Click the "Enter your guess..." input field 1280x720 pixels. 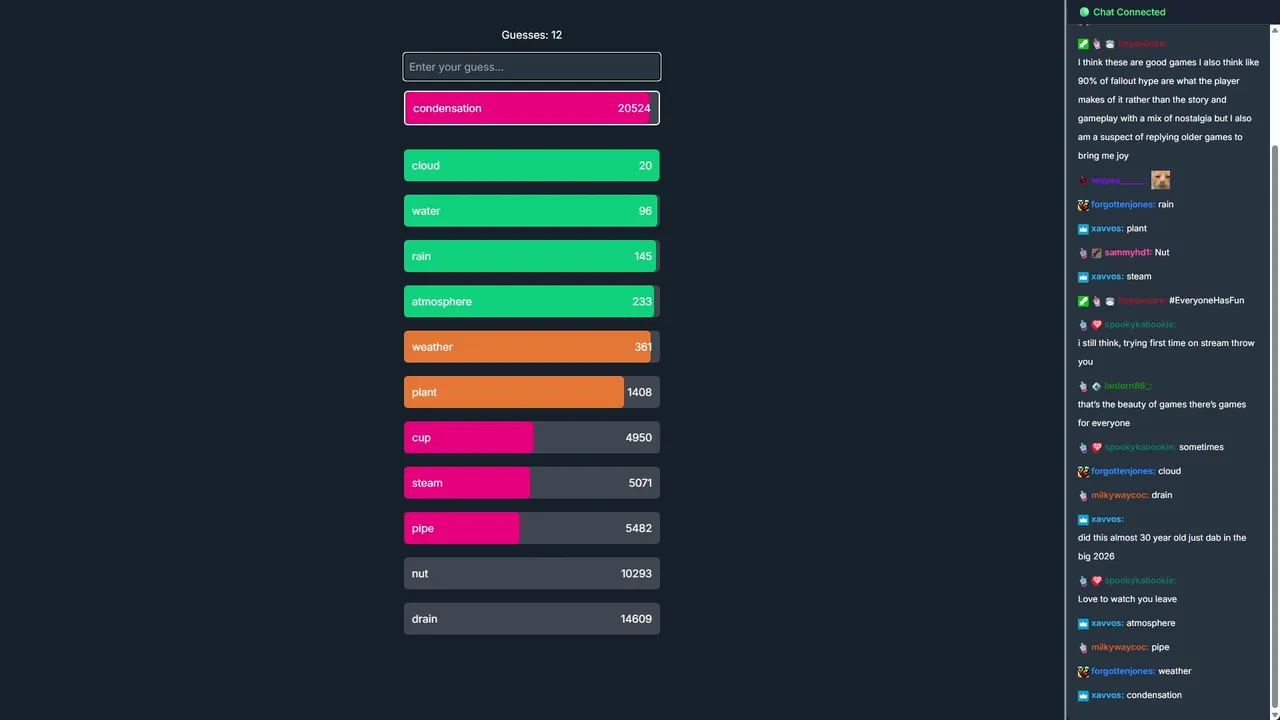click(x=531, y=67)
